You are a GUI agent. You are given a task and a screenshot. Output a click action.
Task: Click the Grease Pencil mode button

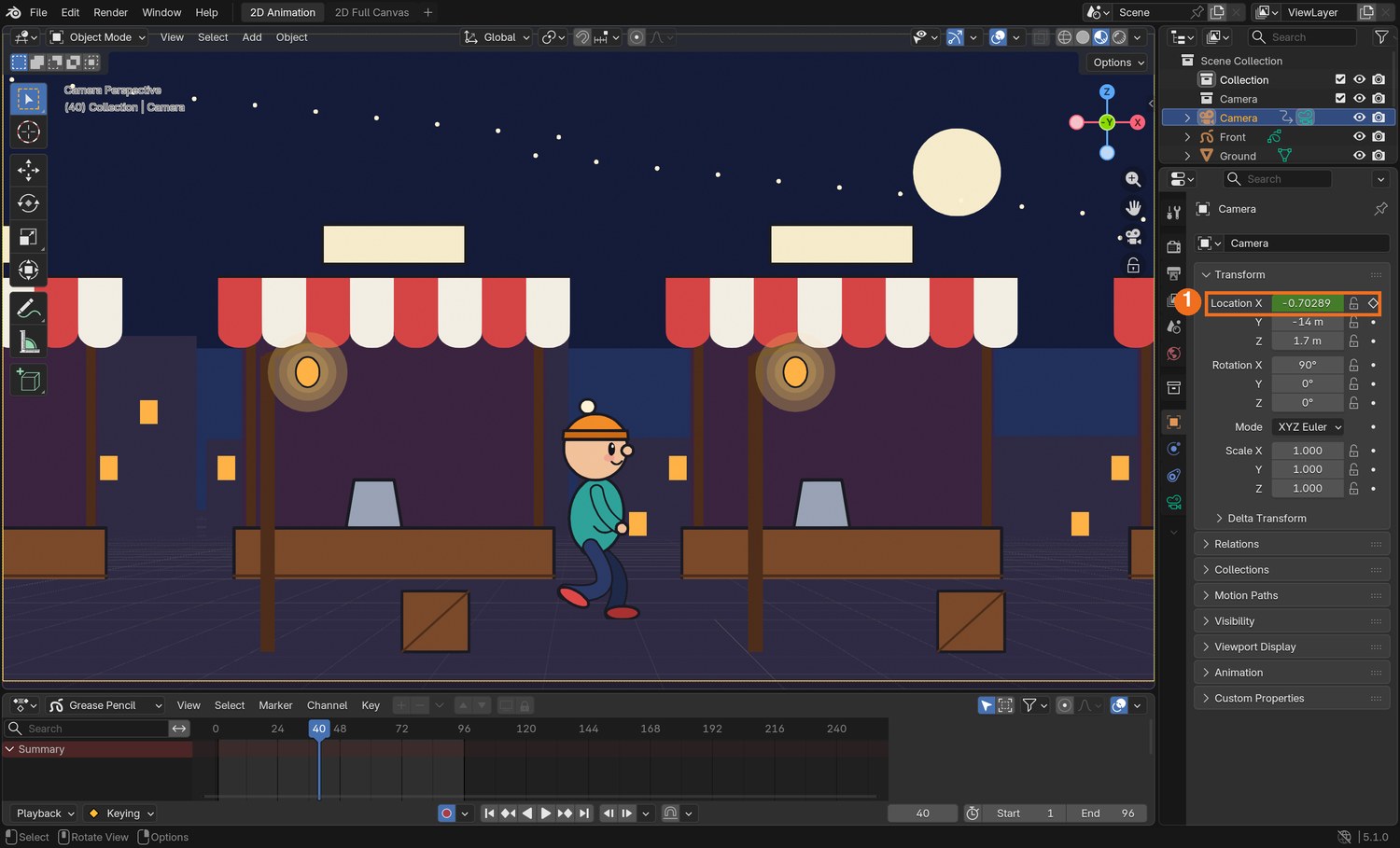point(105,705)
